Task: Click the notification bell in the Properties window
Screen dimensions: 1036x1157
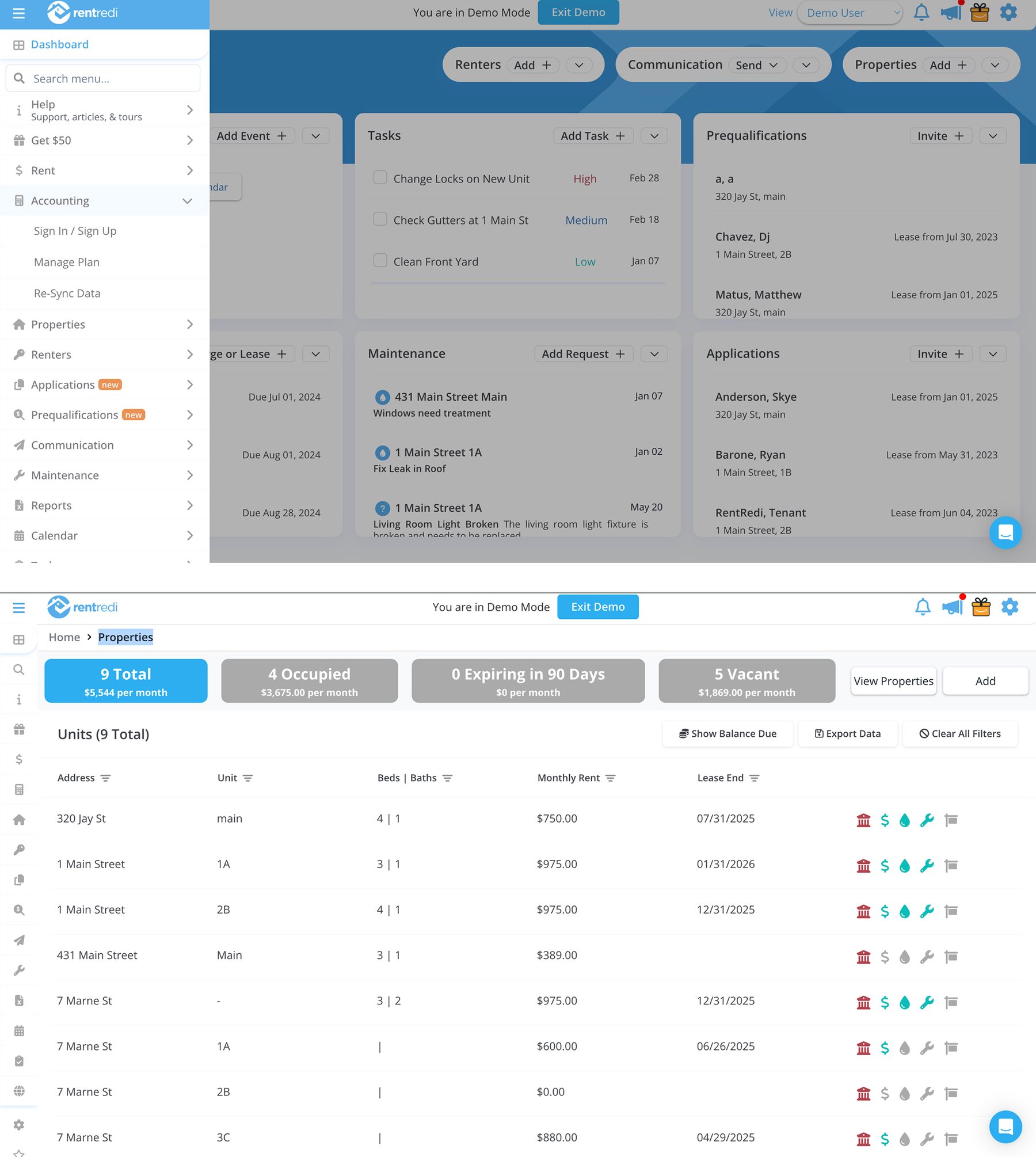Action: pyautogui.click(x=923, y=607)
